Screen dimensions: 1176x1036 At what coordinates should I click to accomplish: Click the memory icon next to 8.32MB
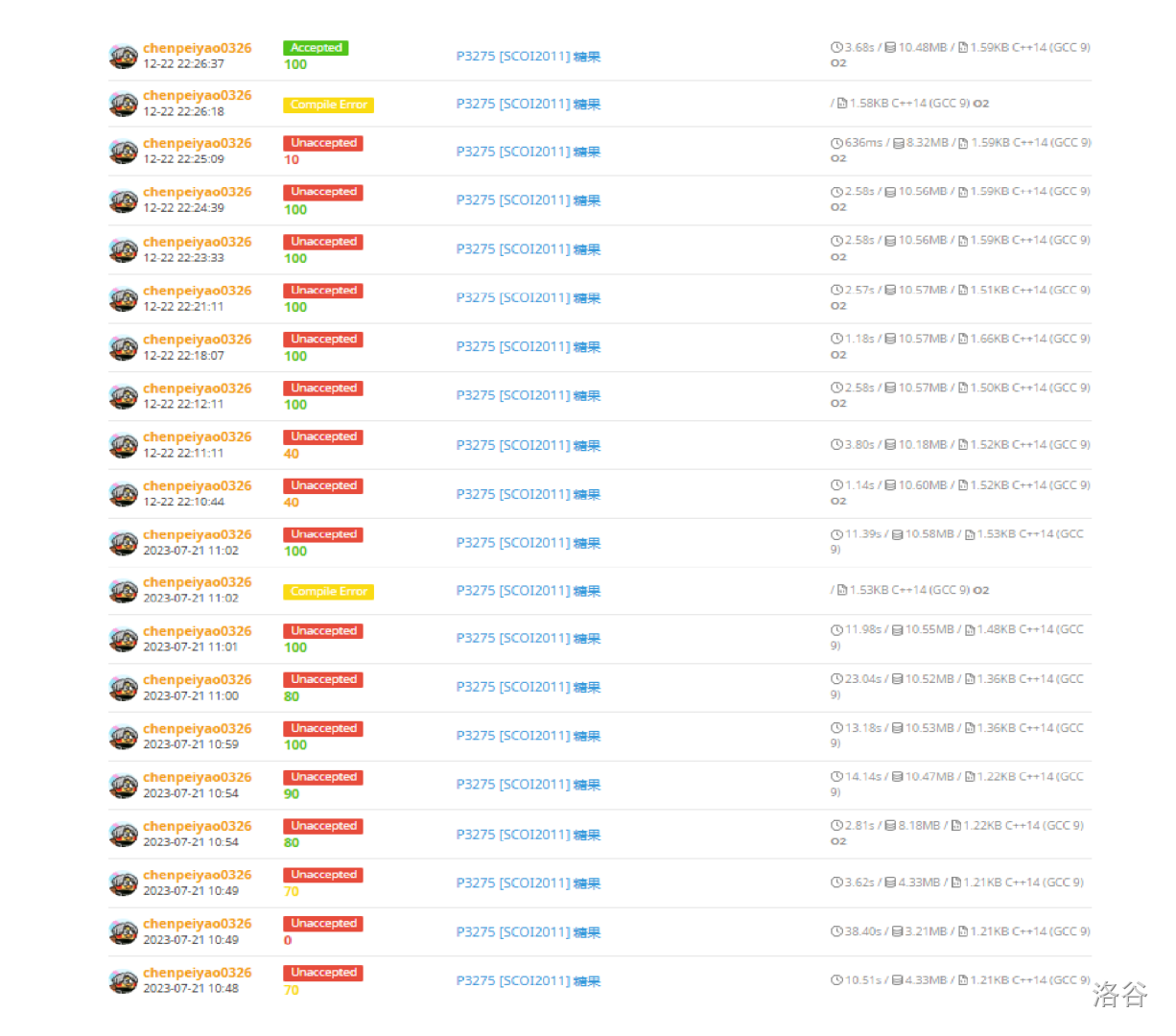click(899, 143)
